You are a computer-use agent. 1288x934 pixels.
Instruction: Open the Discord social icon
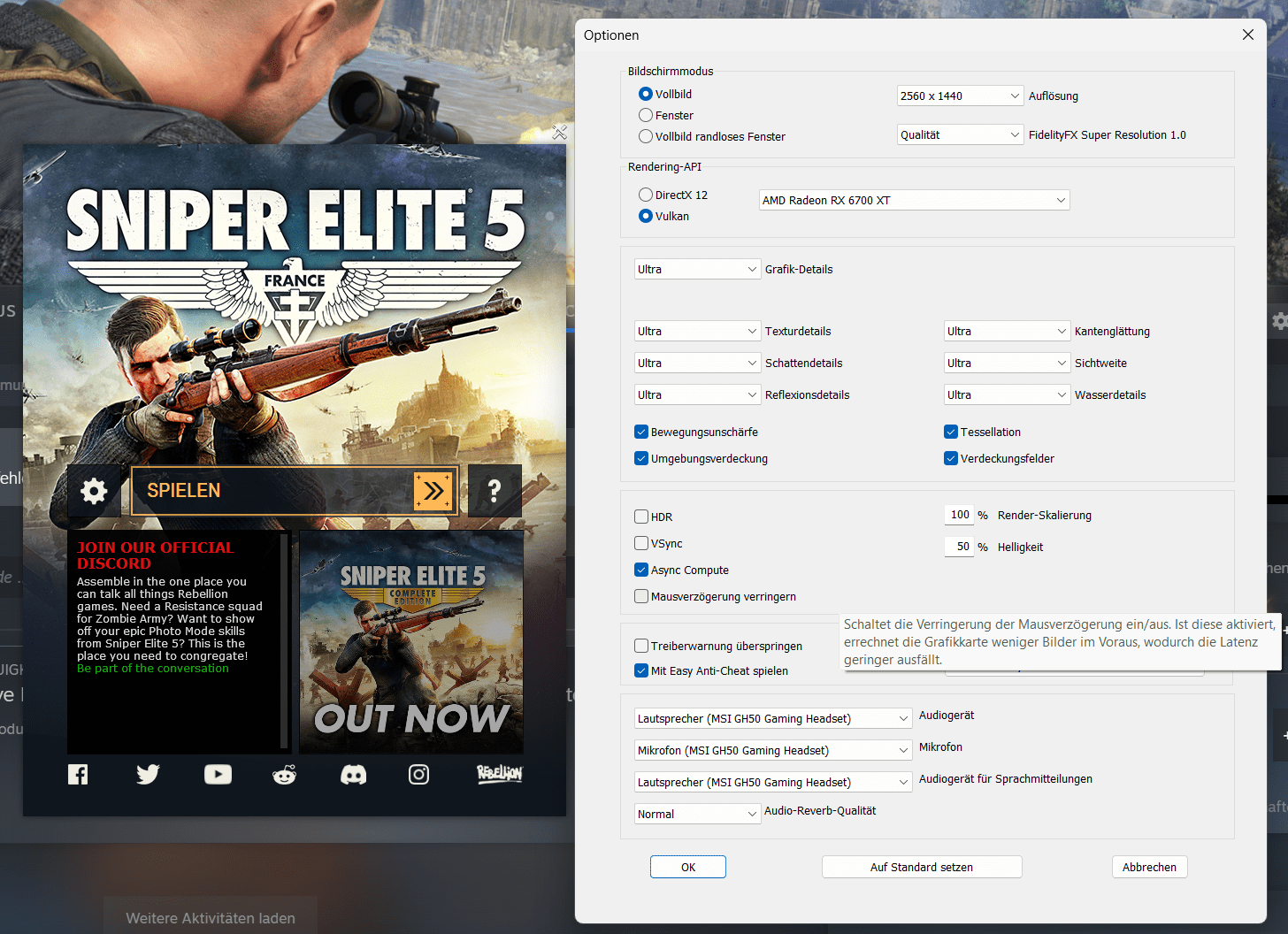click(x=354, y=775)
